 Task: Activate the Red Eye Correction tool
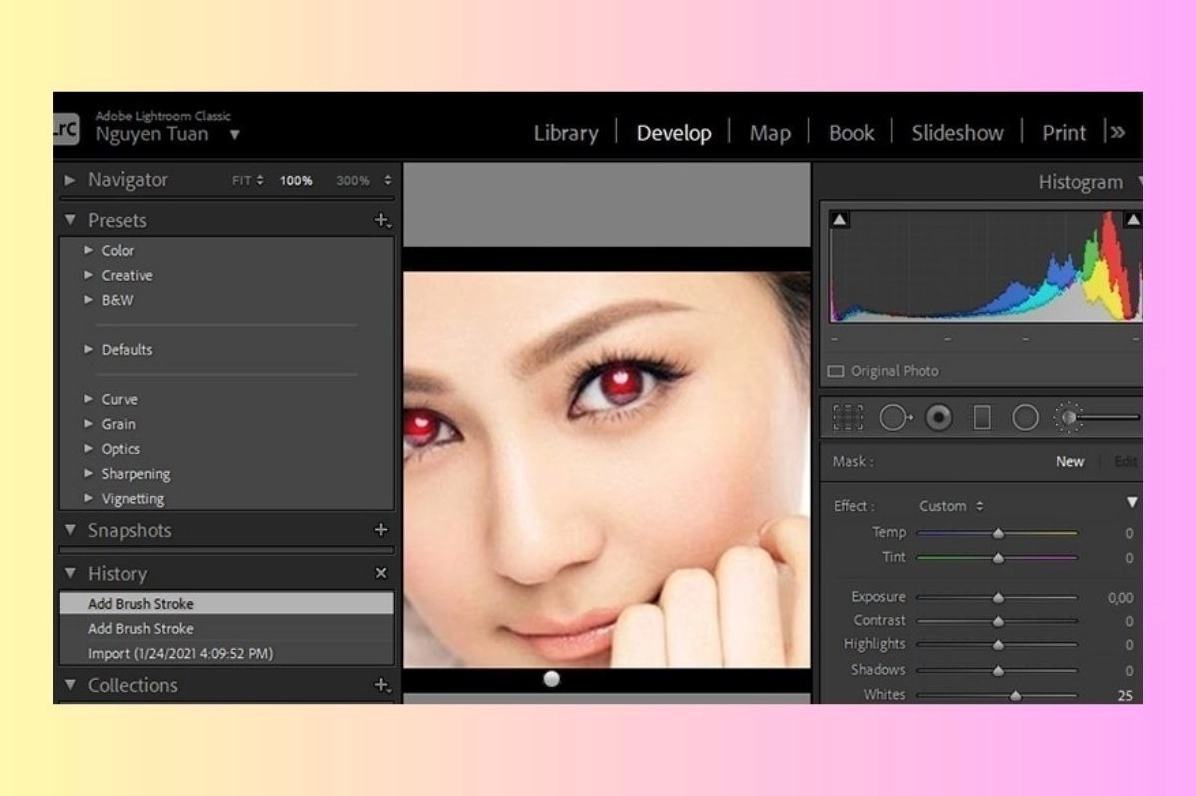(938, 418)
